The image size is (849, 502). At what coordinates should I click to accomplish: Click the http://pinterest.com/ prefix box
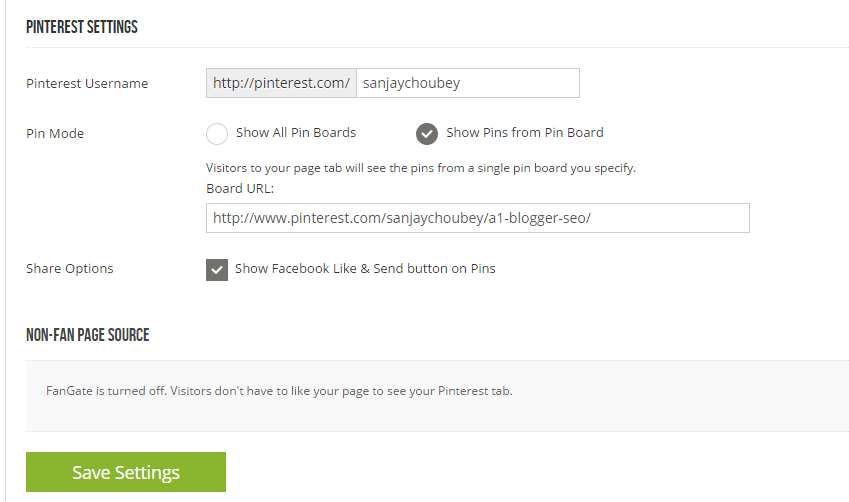click(281, 83)
